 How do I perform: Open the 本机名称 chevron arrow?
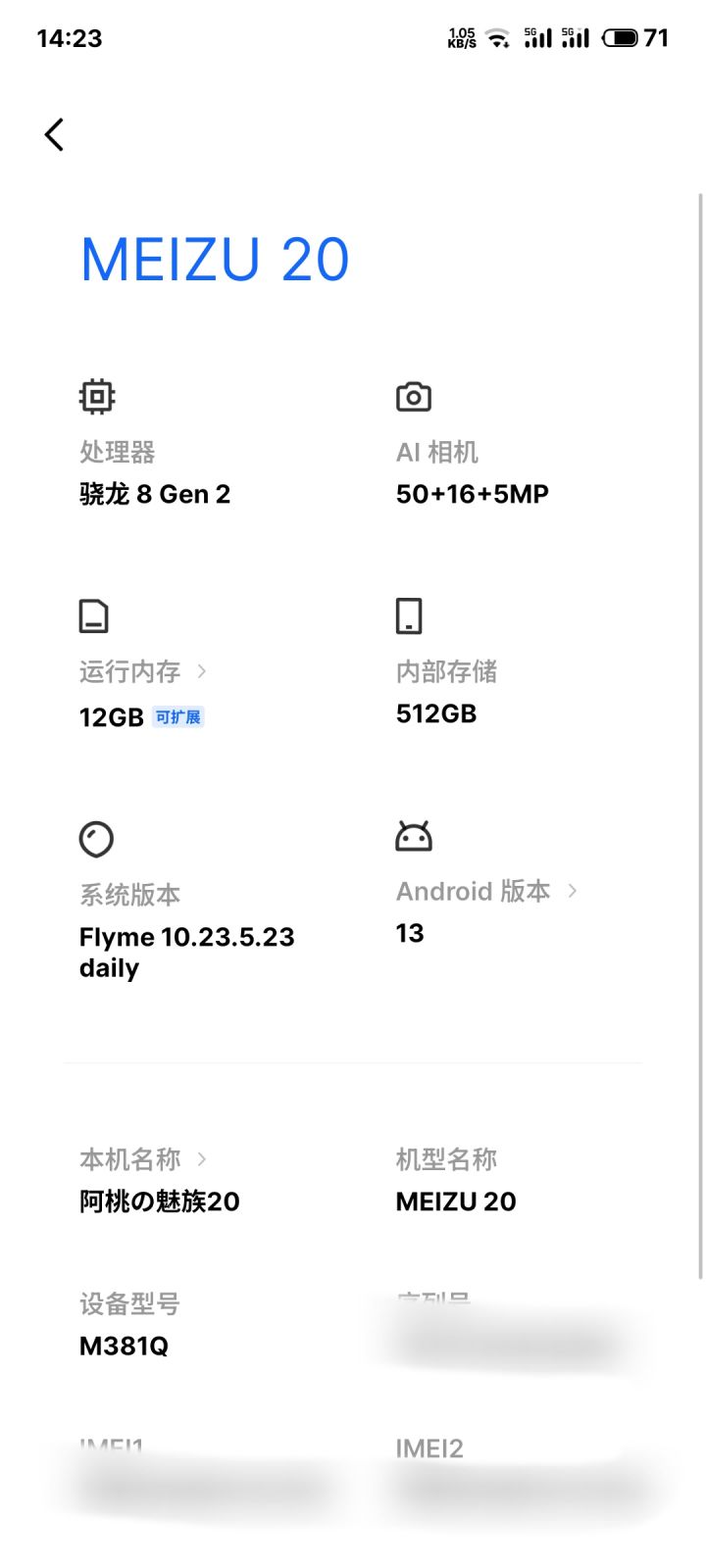tap(202, 1159)
